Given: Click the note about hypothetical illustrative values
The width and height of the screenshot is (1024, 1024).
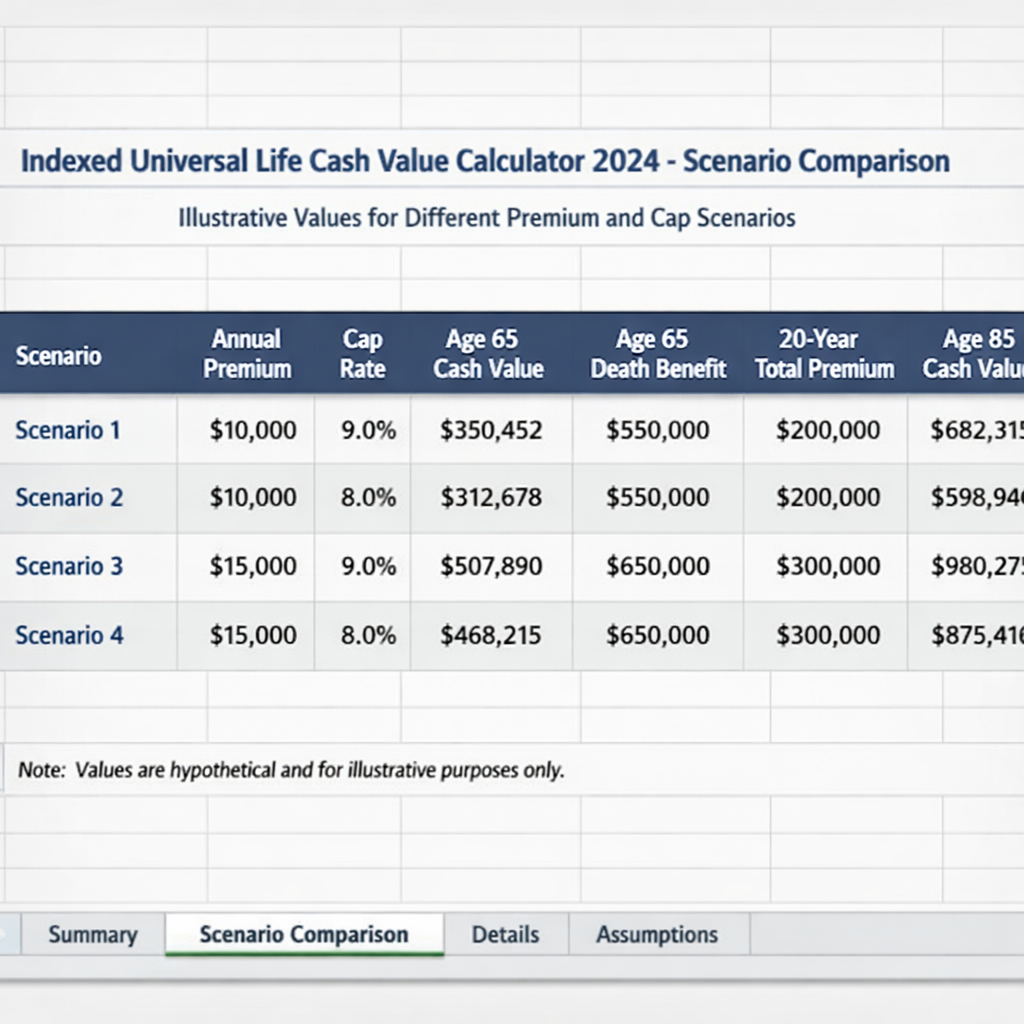Looking at the screenshot, I should [291, 771].
